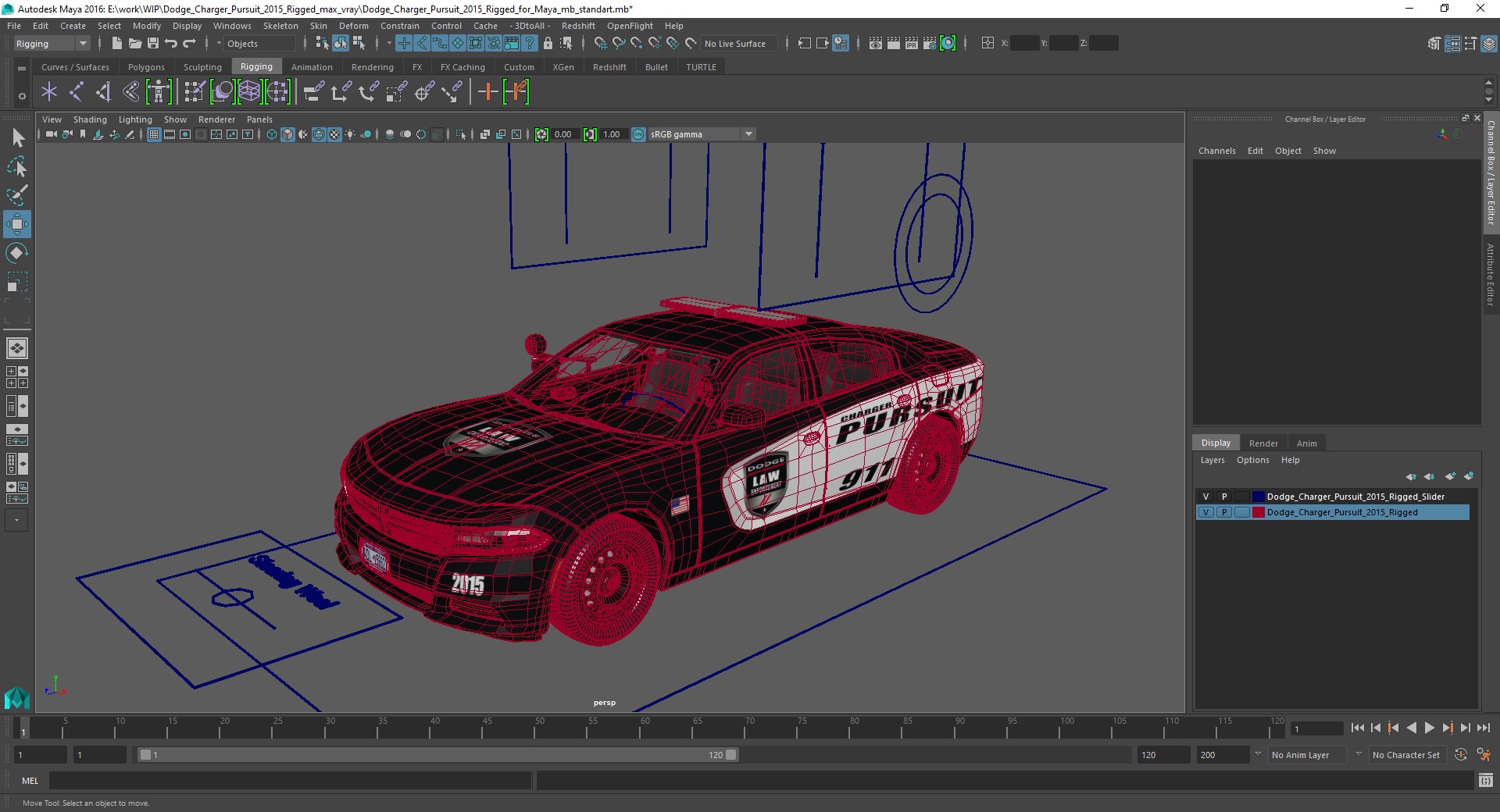1500x812 pixels.
Task: Play the animation forward
Action: 1429,728
